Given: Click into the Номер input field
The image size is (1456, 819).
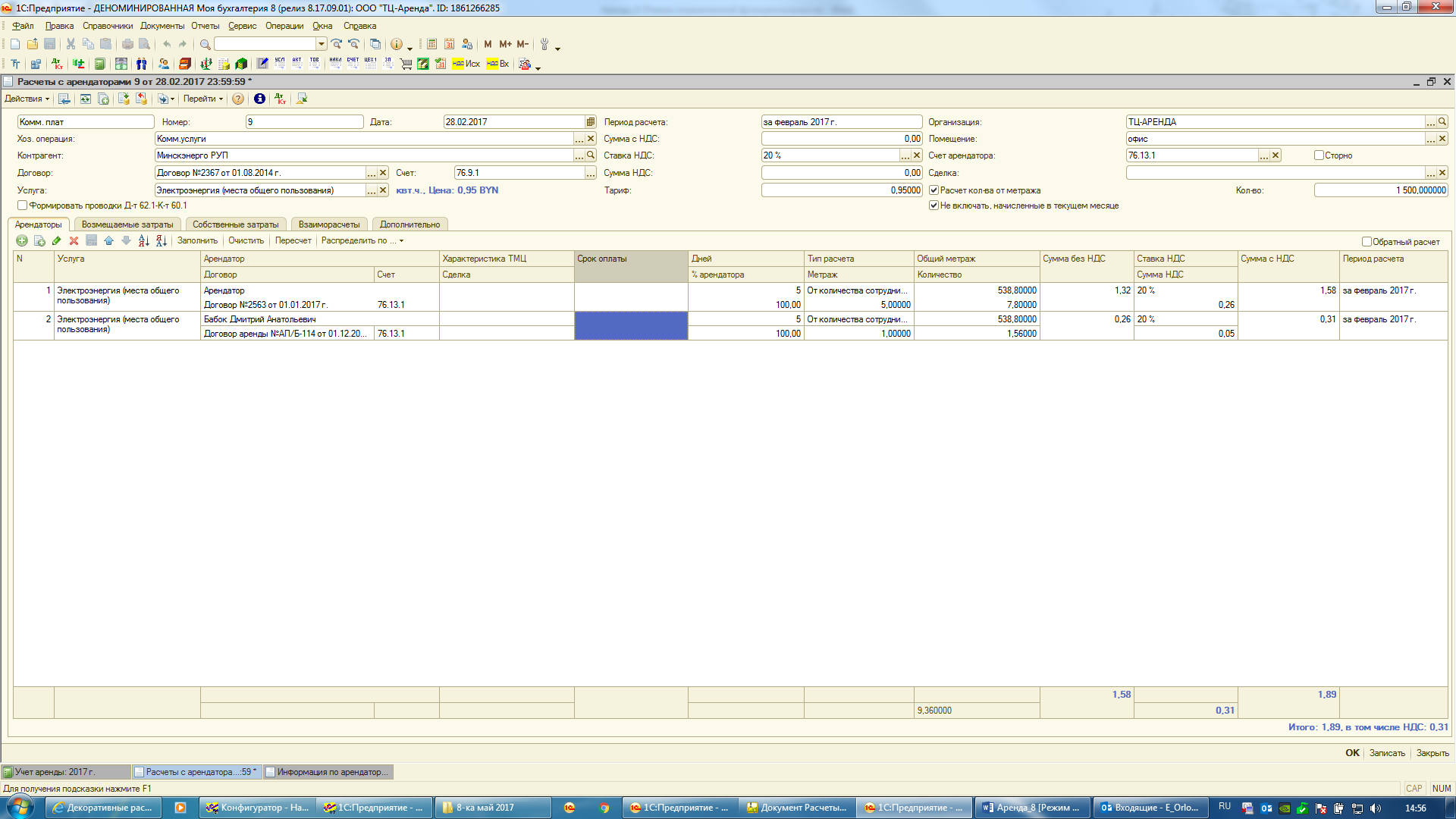Looking at the screenshot, I should pyautogui.click(x=304, y=122).
